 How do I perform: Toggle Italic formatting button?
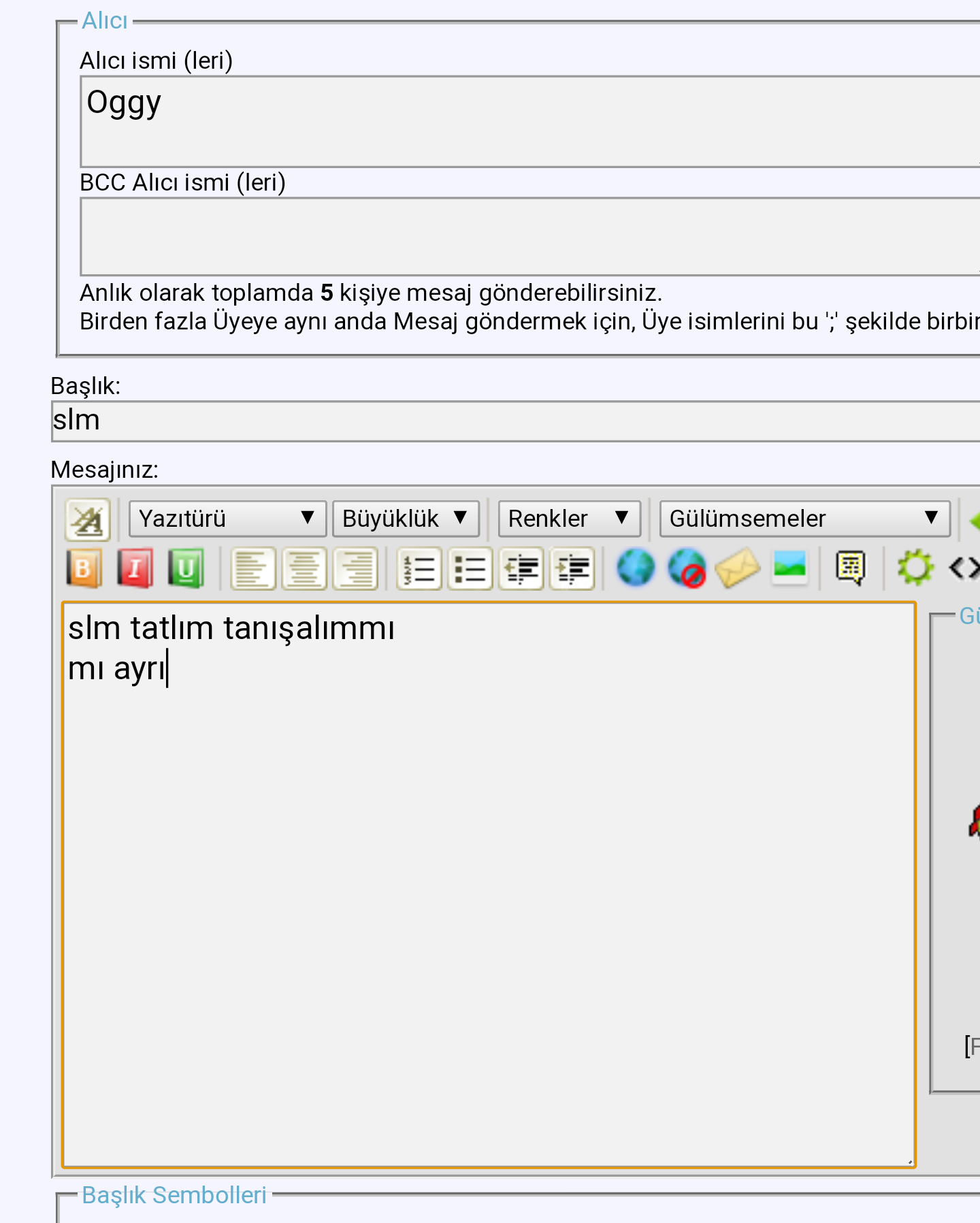pyautogui.click(x=135, y=568)
